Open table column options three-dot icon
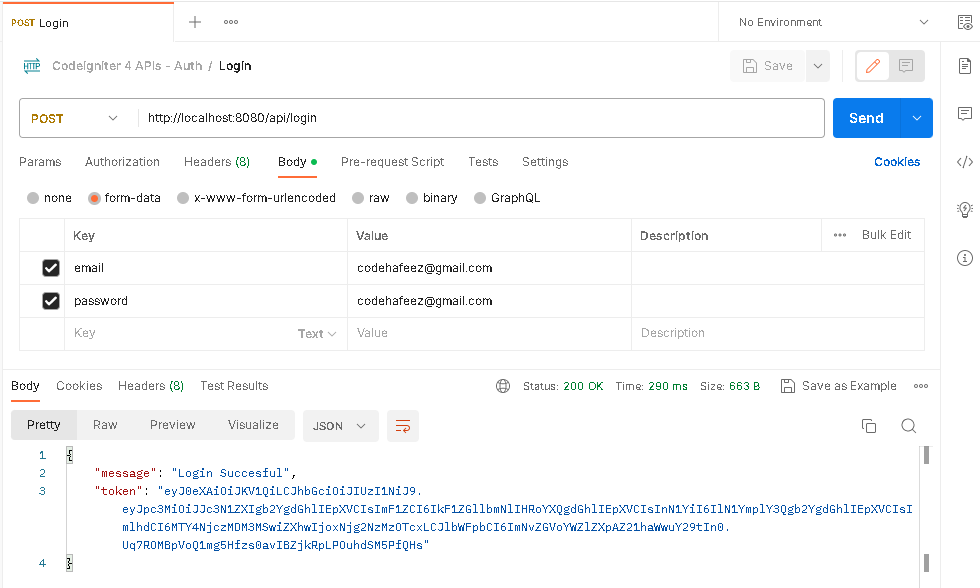The width and height of the screenshot is (980, 588). (x=840, y=236)
